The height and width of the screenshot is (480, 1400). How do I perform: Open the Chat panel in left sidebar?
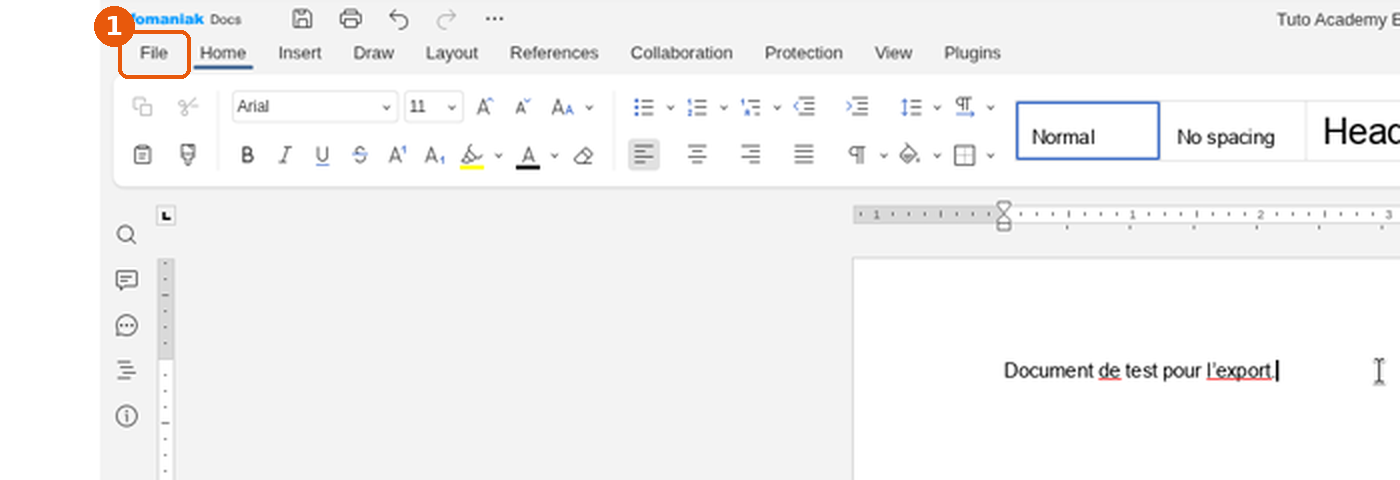(126, 325)
